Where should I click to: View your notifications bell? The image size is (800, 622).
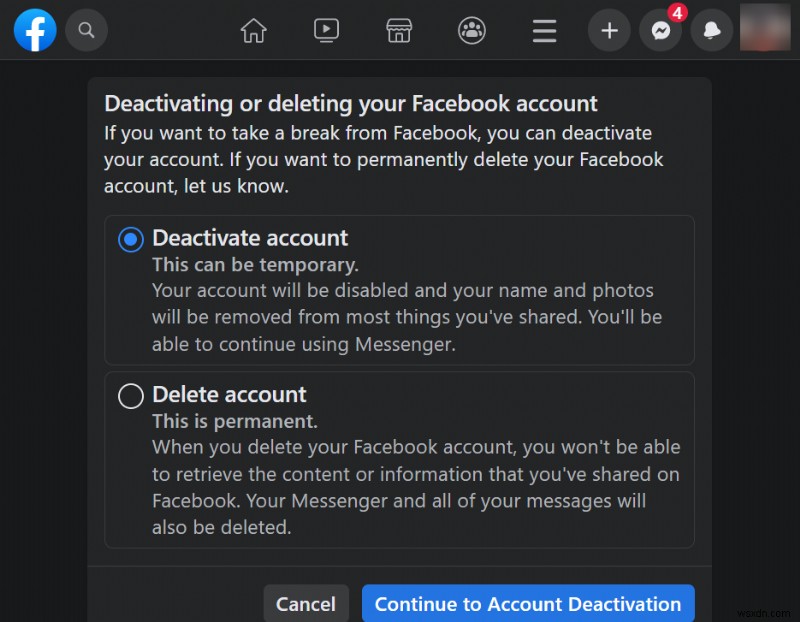(x=712, y=30)
